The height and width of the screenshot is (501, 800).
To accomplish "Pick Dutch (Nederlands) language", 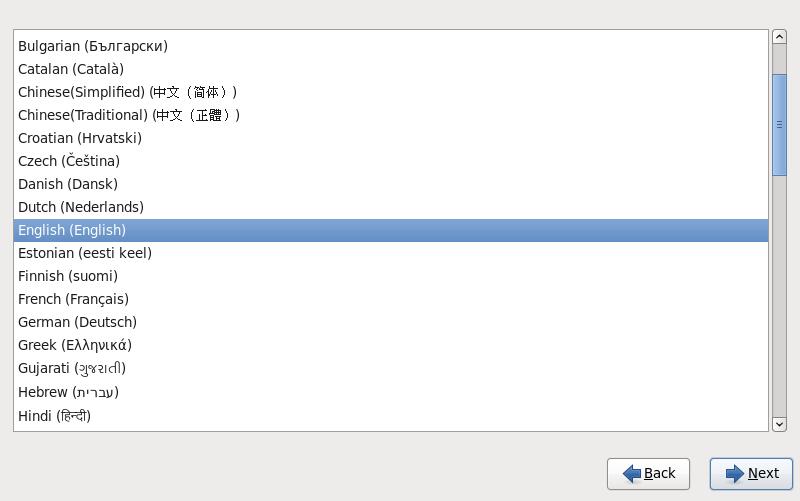I will pos(81,207).
